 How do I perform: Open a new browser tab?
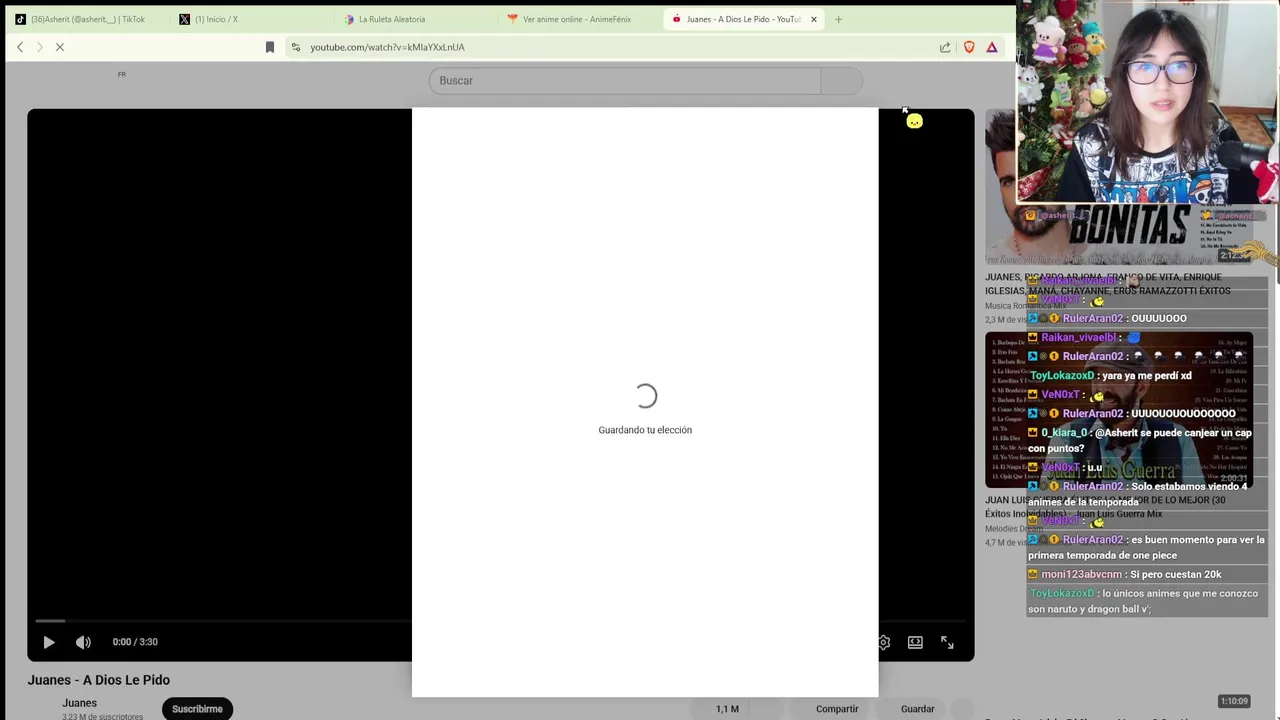838,19
